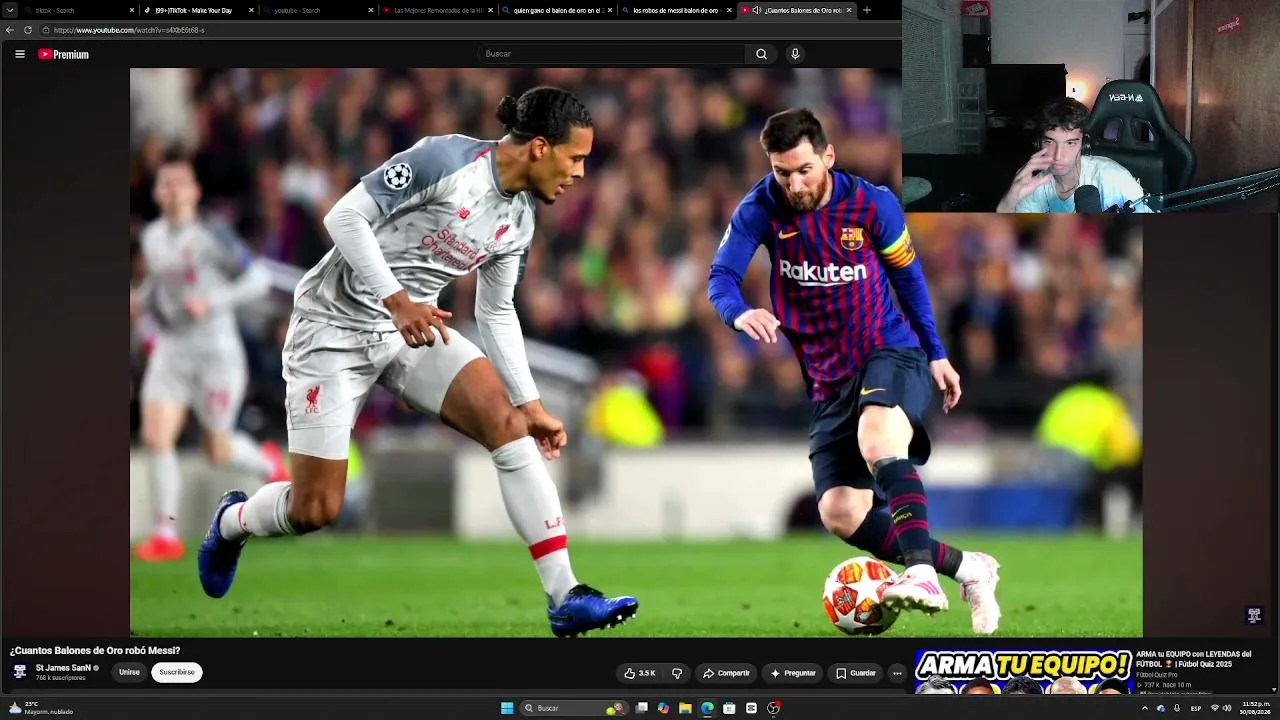Click the YouTube search magnifier button
Image resolution: width=1280 pixels, height=720 pixels.
click(761, 54)
